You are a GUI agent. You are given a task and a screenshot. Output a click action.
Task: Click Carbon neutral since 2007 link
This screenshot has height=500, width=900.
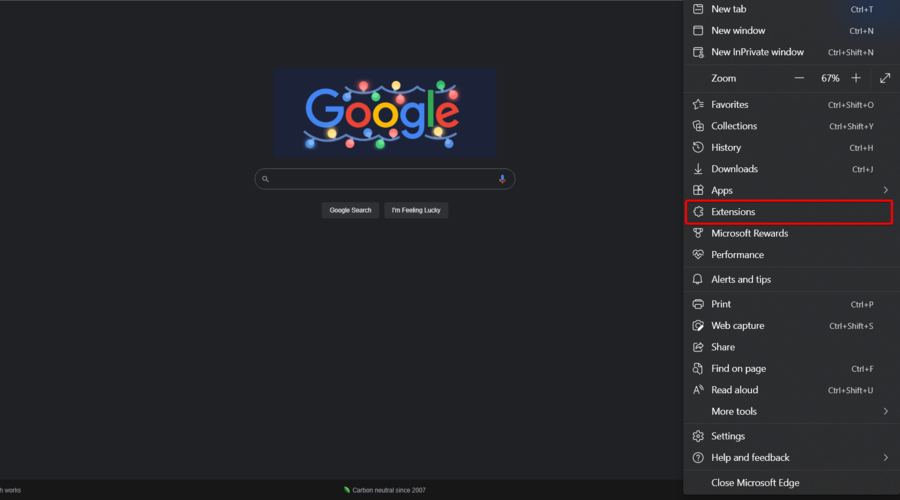click(x=385, y=490)
